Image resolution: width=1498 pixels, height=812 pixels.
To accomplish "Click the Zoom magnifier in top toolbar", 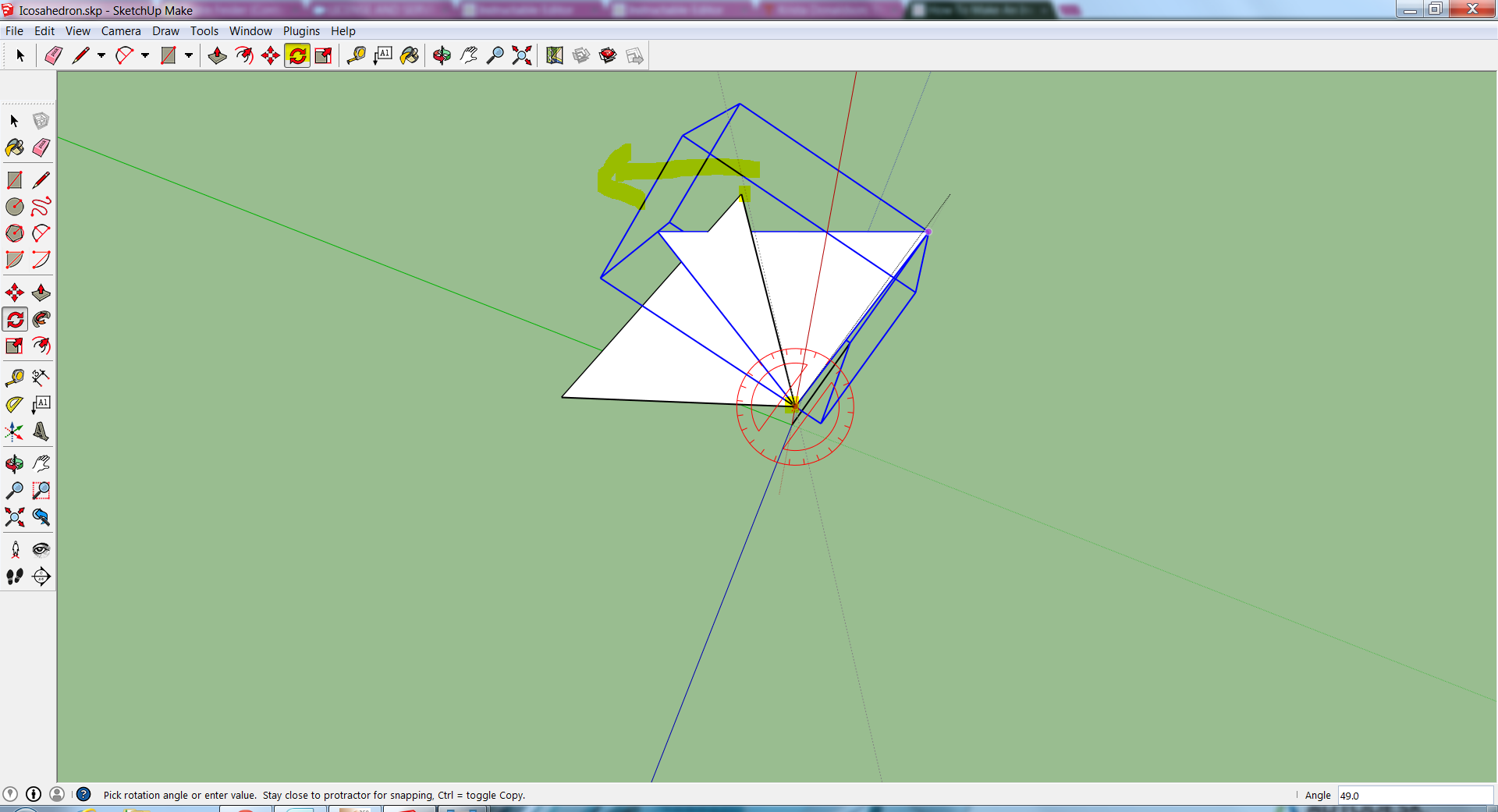I will pos(495,55).
